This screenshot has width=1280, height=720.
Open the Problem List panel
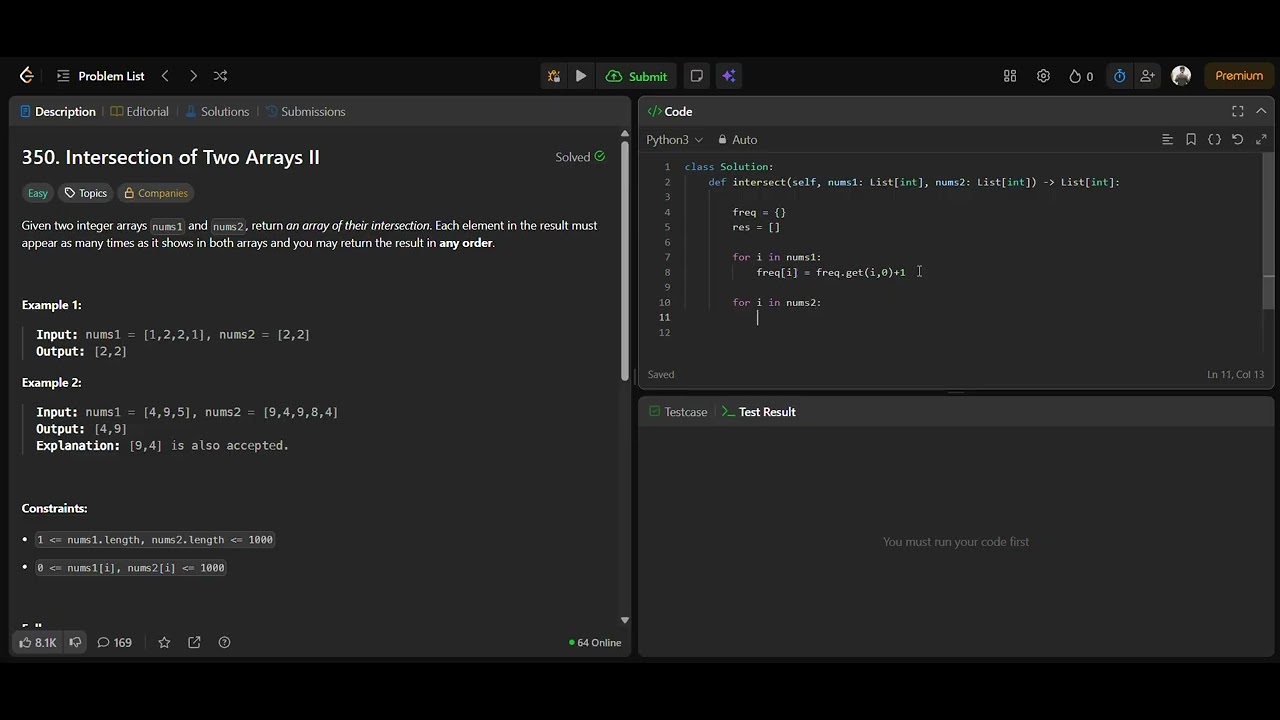pyautogui.click(x=101, y=76)
